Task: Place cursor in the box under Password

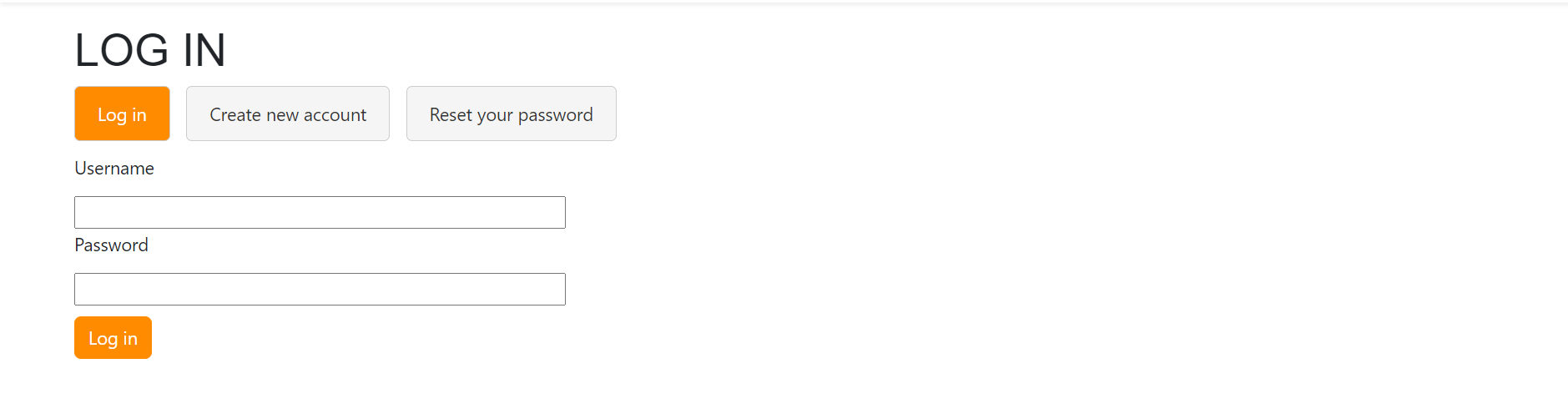Action: click(320, 289)
